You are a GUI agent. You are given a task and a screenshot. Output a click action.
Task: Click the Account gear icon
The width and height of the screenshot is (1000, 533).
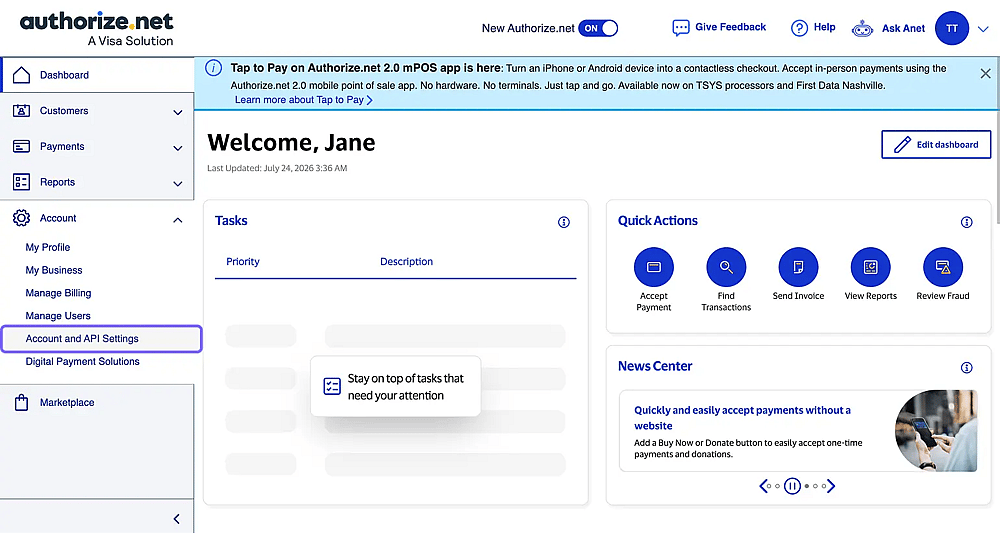[x=21, y=218]
